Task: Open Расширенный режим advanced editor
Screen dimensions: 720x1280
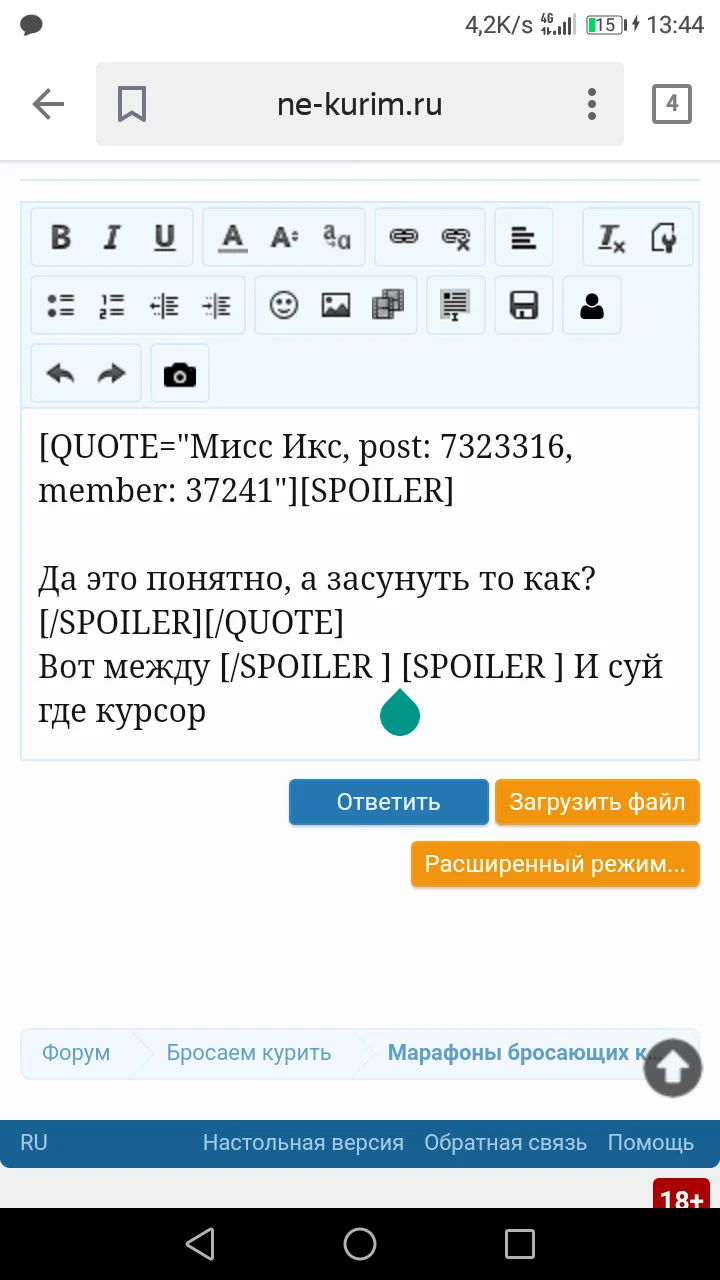Action: [555, 864]
